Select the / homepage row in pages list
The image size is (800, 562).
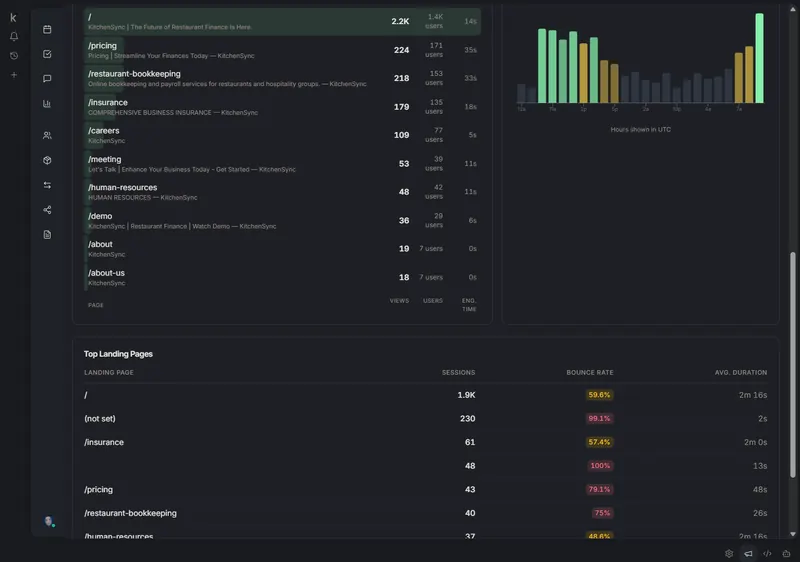click(282, 21)
